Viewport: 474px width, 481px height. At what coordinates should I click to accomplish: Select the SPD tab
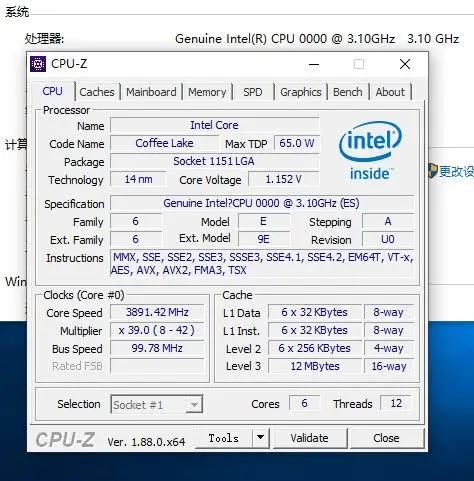(253, 92)
